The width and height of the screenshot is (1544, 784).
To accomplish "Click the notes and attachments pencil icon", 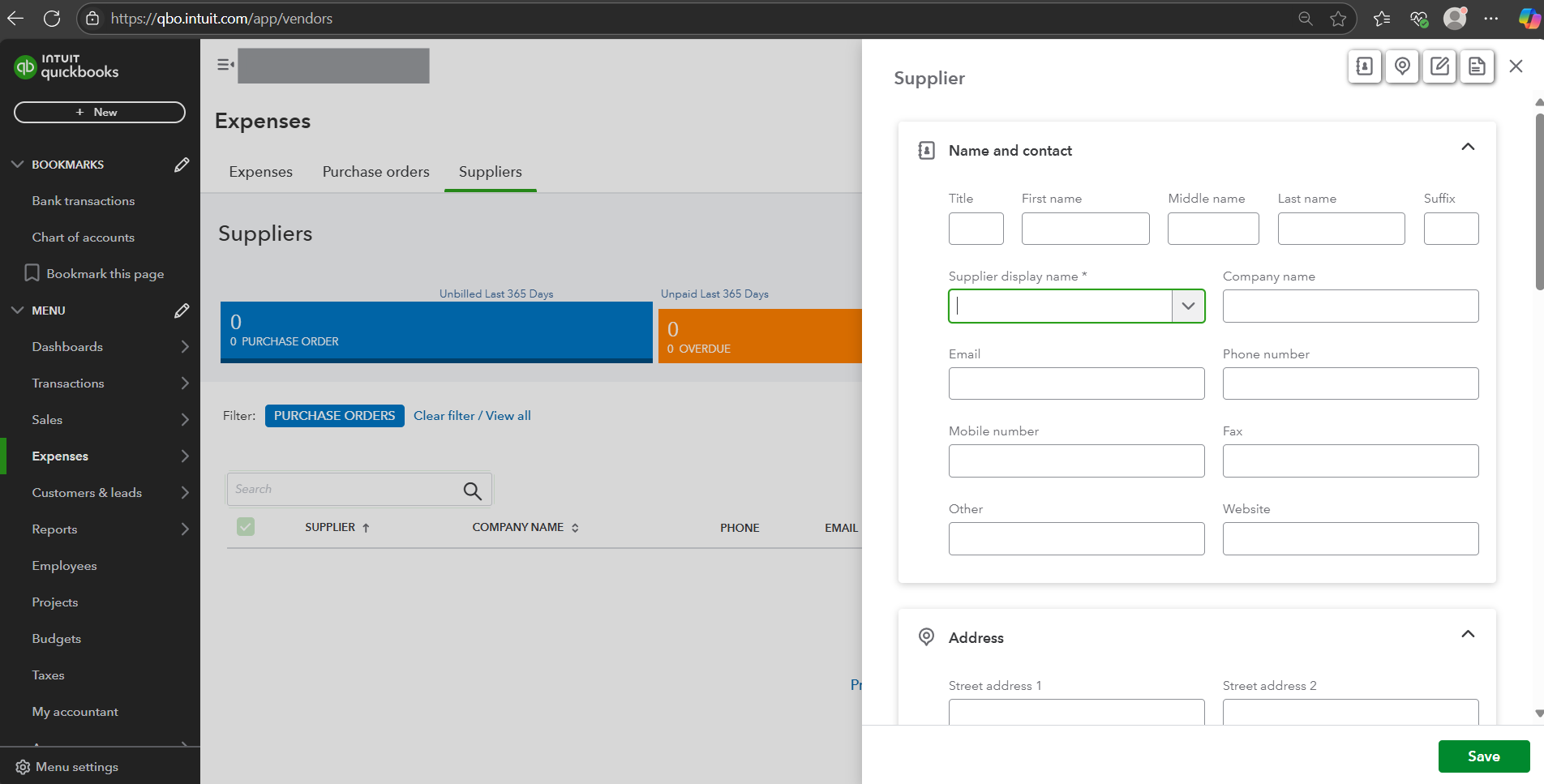I will pos(1439,66).
